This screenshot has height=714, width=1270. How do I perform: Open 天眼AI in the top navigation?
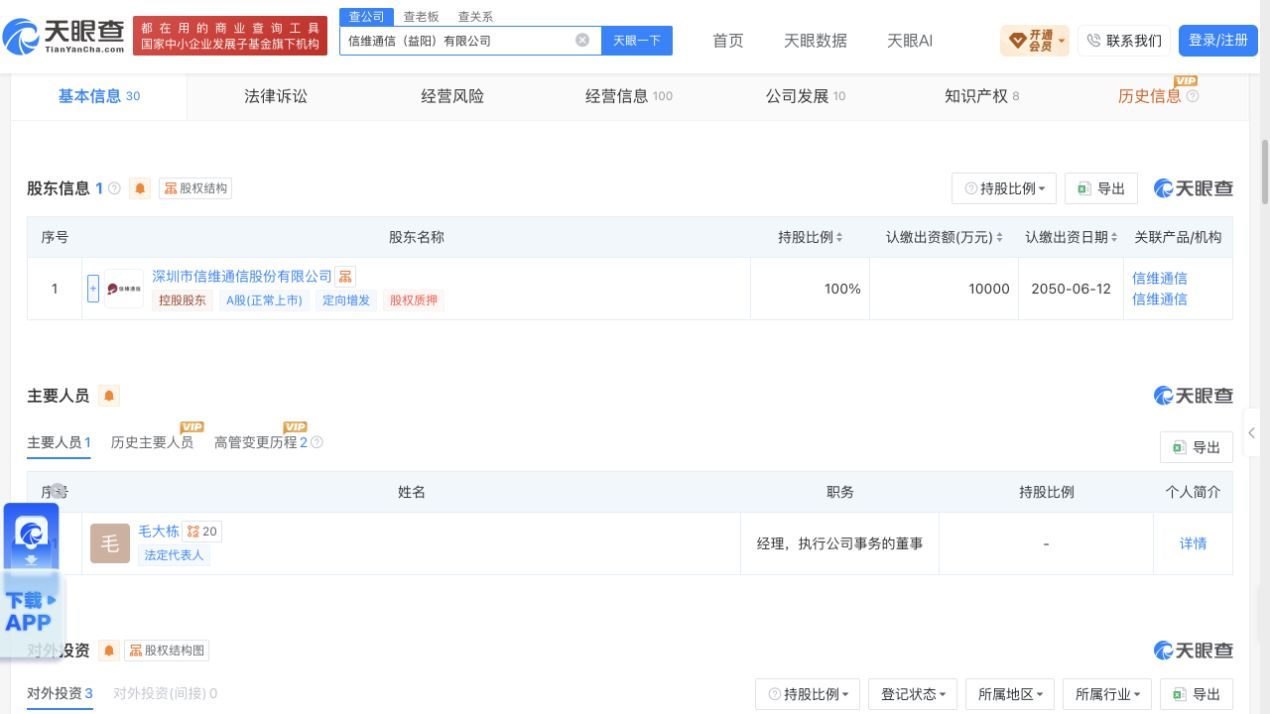click(910, 40)
